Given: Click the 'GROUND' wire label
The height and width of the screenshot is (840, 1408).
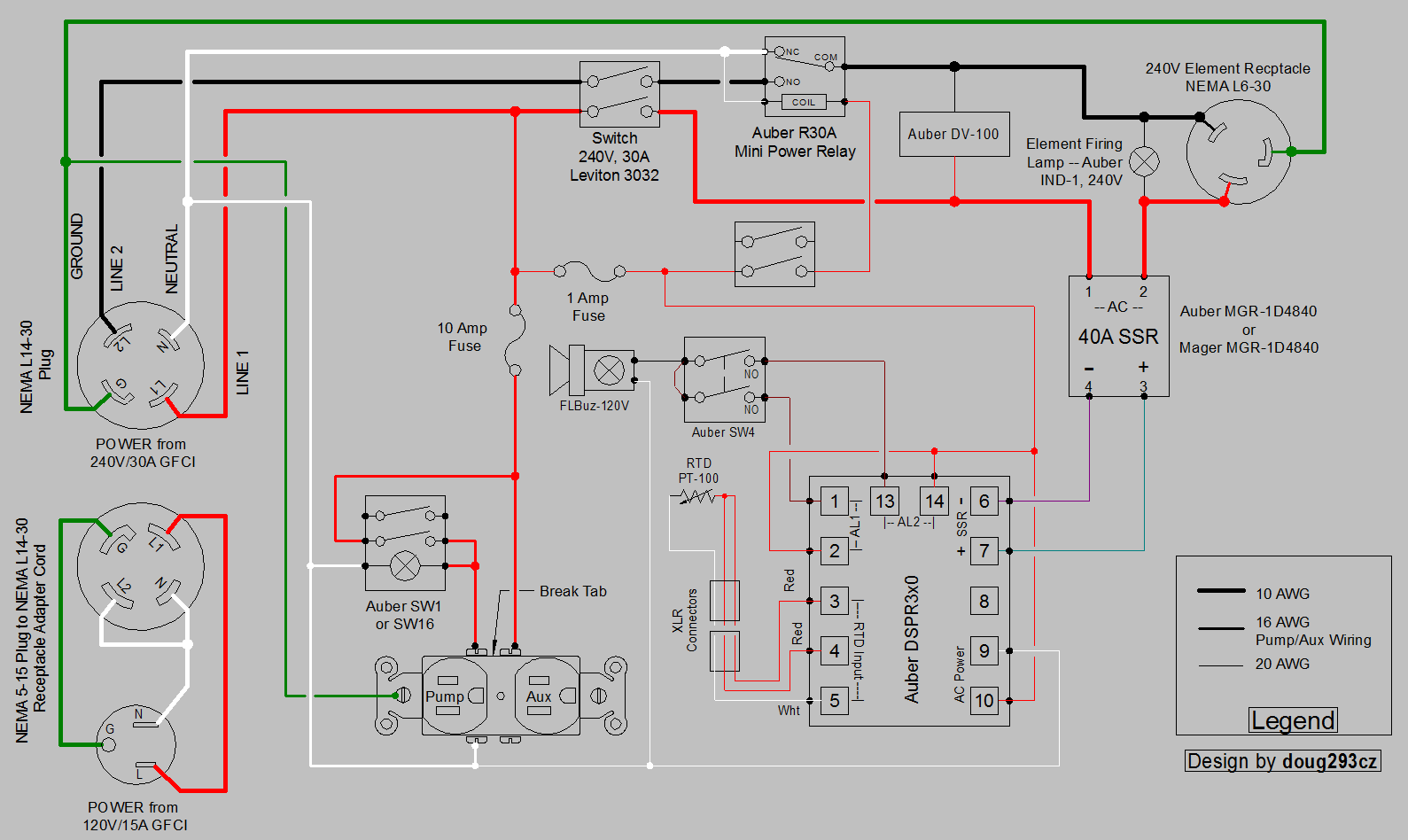Looking at the screenshot, I should [x=77, y=246].
